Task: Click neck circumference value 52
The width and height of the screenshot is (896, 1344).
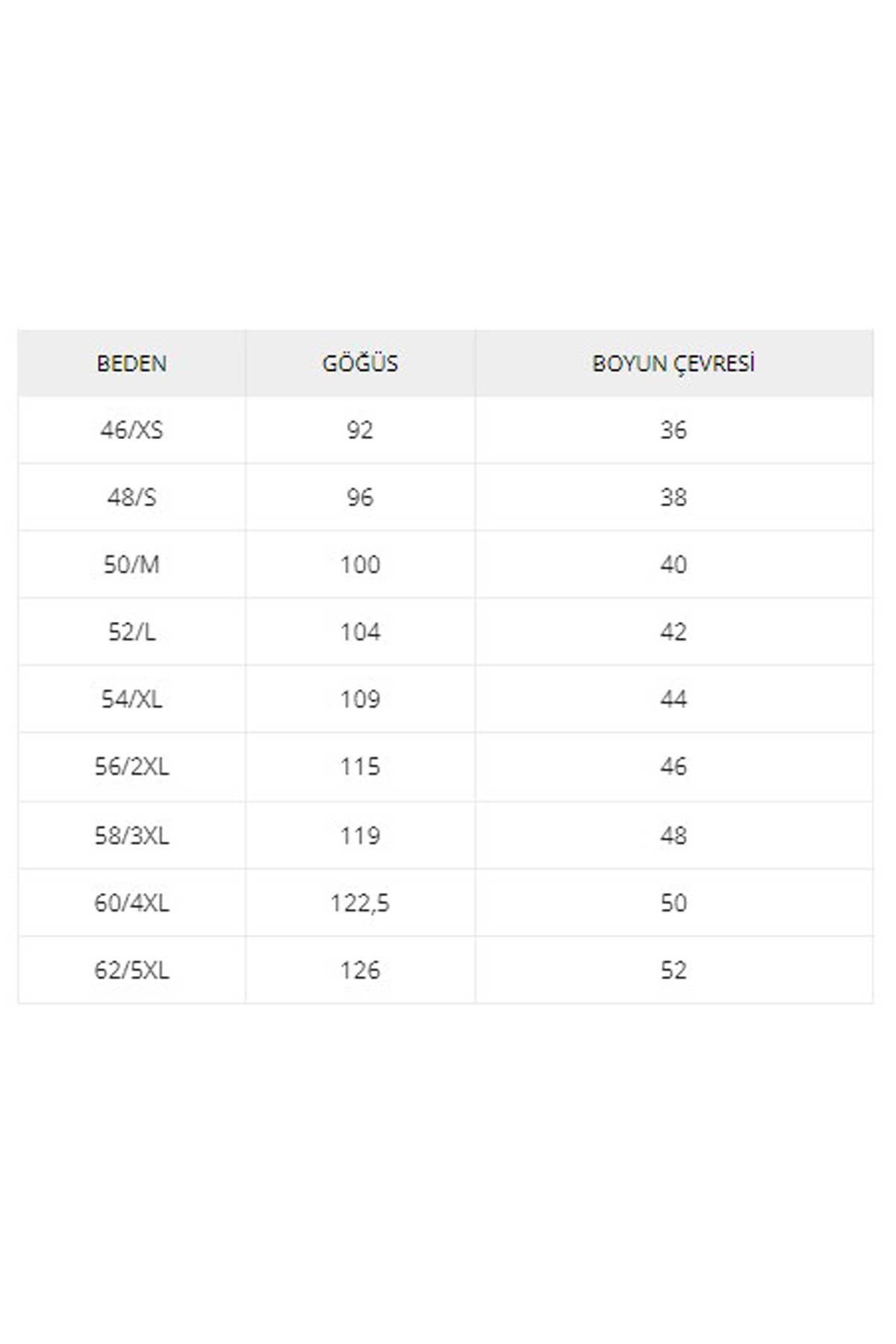Action: (673, 970)
